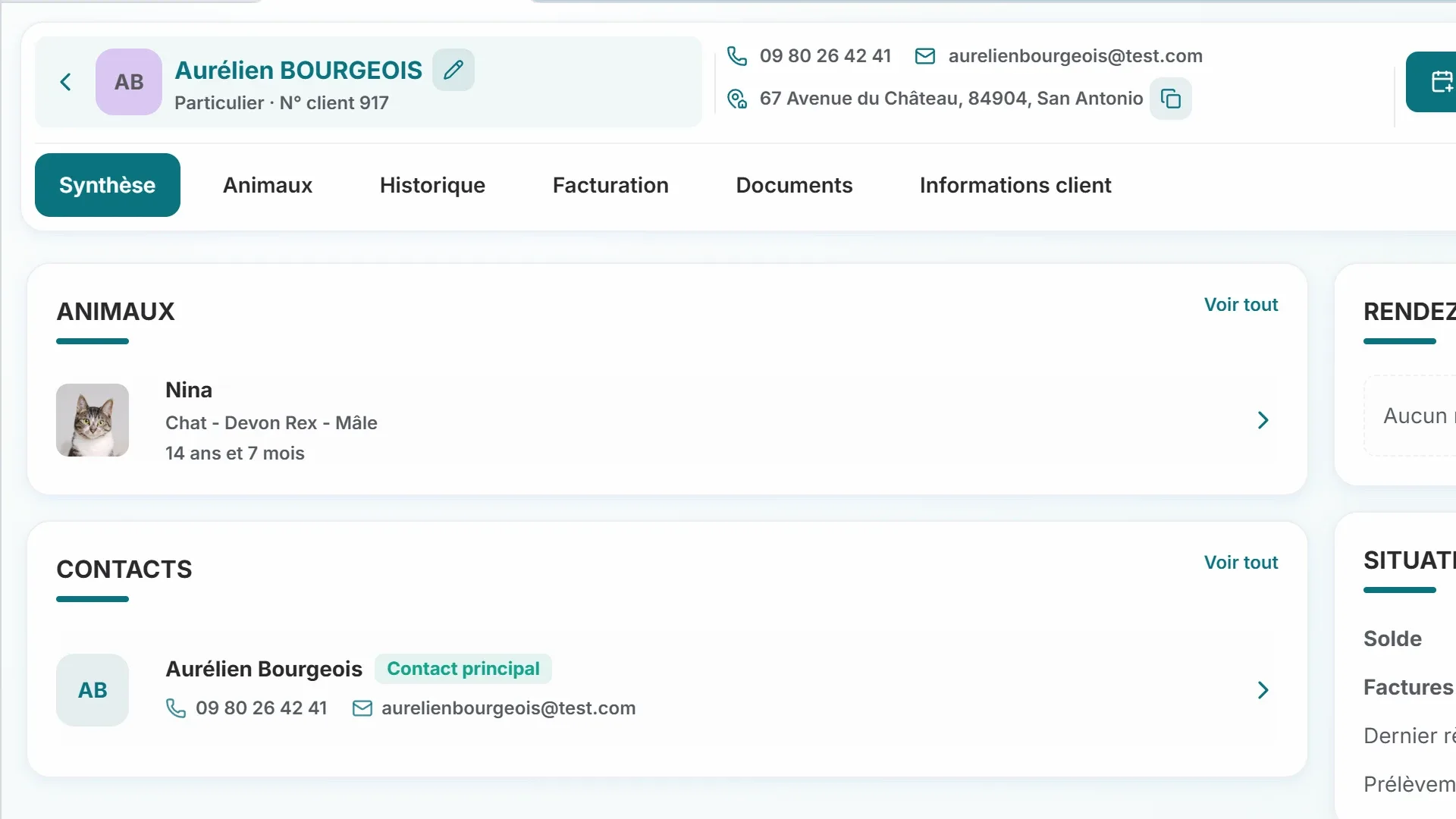The height and width of the screenshot is (819, 1456).
Task: Switch to the Animaux tab
Action: pos(268,185)
